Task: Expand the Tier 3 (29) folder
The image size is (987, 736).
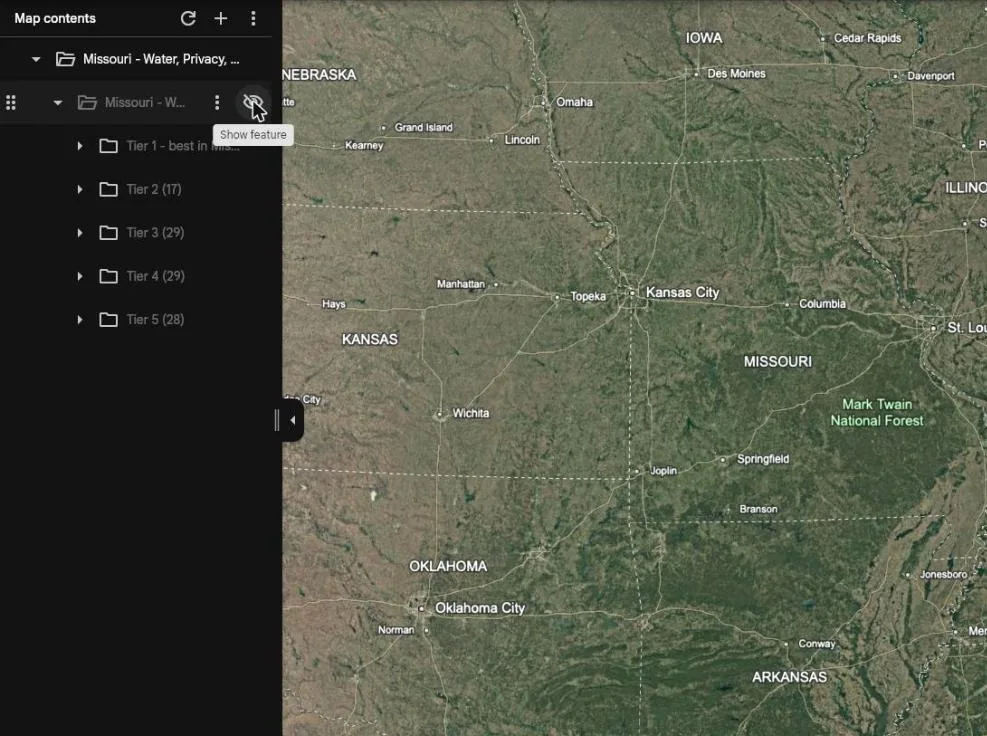Action: pyautogui.click(x=80, y=233)
